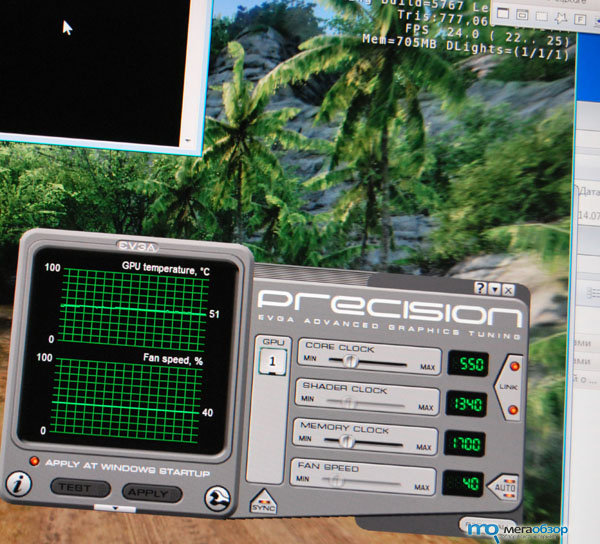Click the dotted rectangle region icon in capture toolbar
This screenshot has height=544, width=600.
pyautogui.click(x=541, y=16)
